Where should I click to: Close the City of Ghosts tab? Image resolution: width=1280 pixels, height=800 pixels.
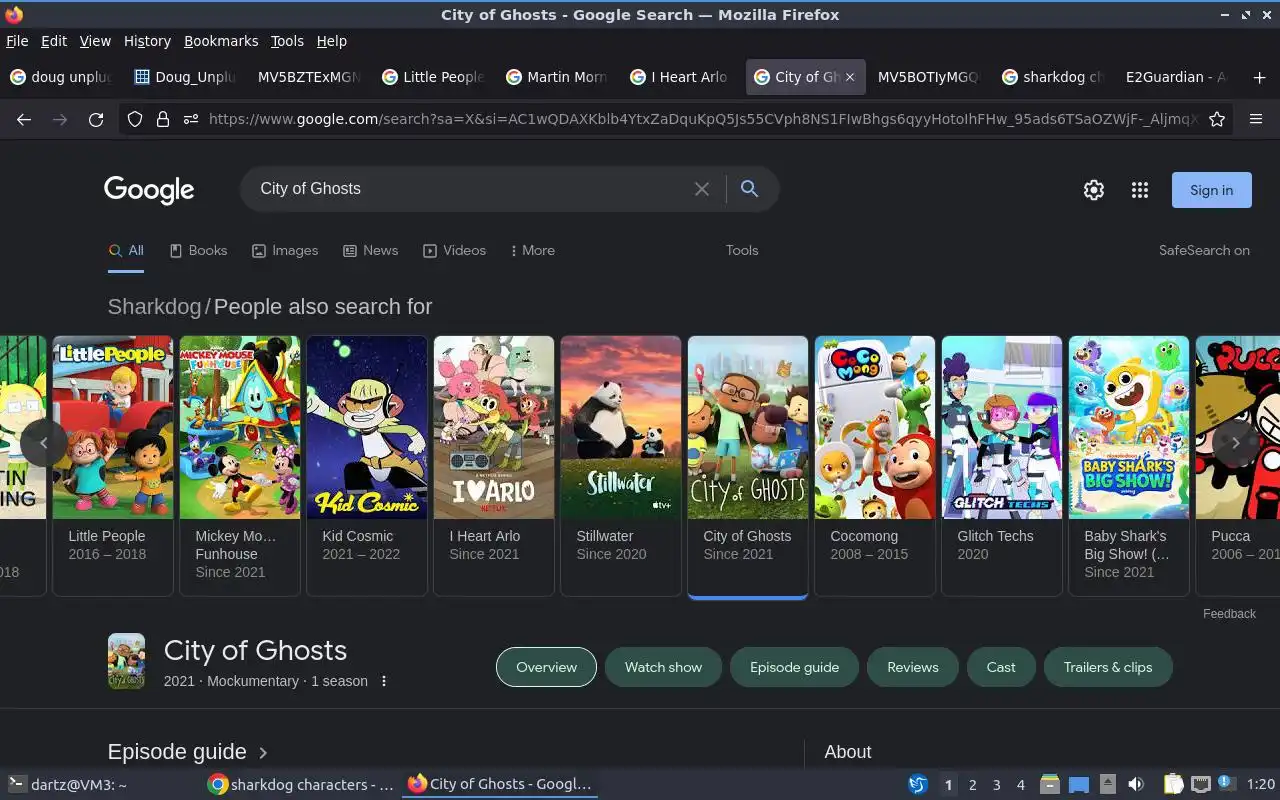(x=850, y=77)
